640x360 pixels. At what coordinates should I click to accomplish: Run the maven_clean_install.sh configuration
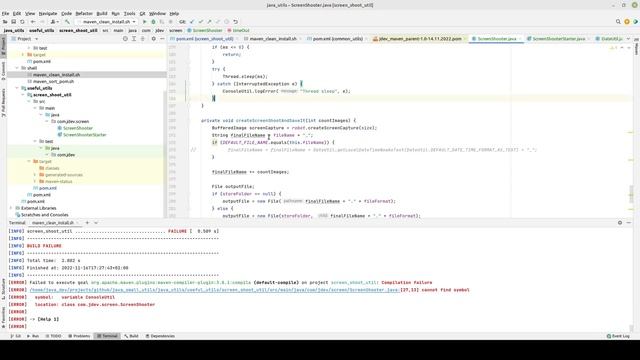click(x=144, y=22)
